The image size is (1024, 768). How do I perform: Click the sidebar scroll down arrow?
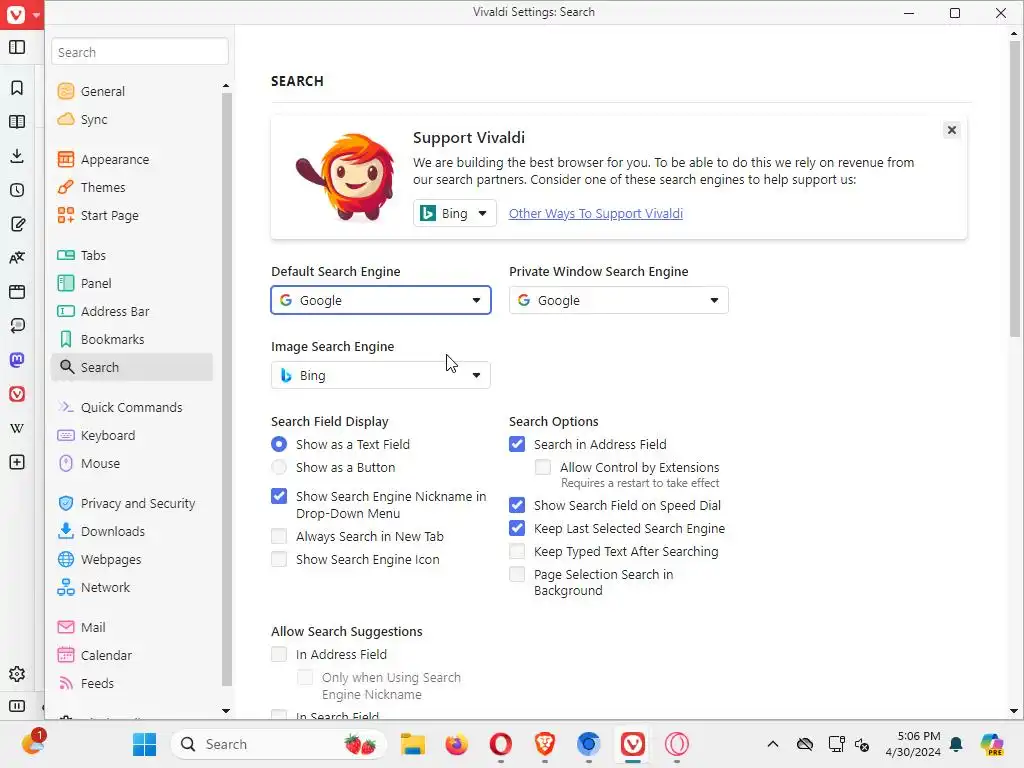click(x=226, y=711)
